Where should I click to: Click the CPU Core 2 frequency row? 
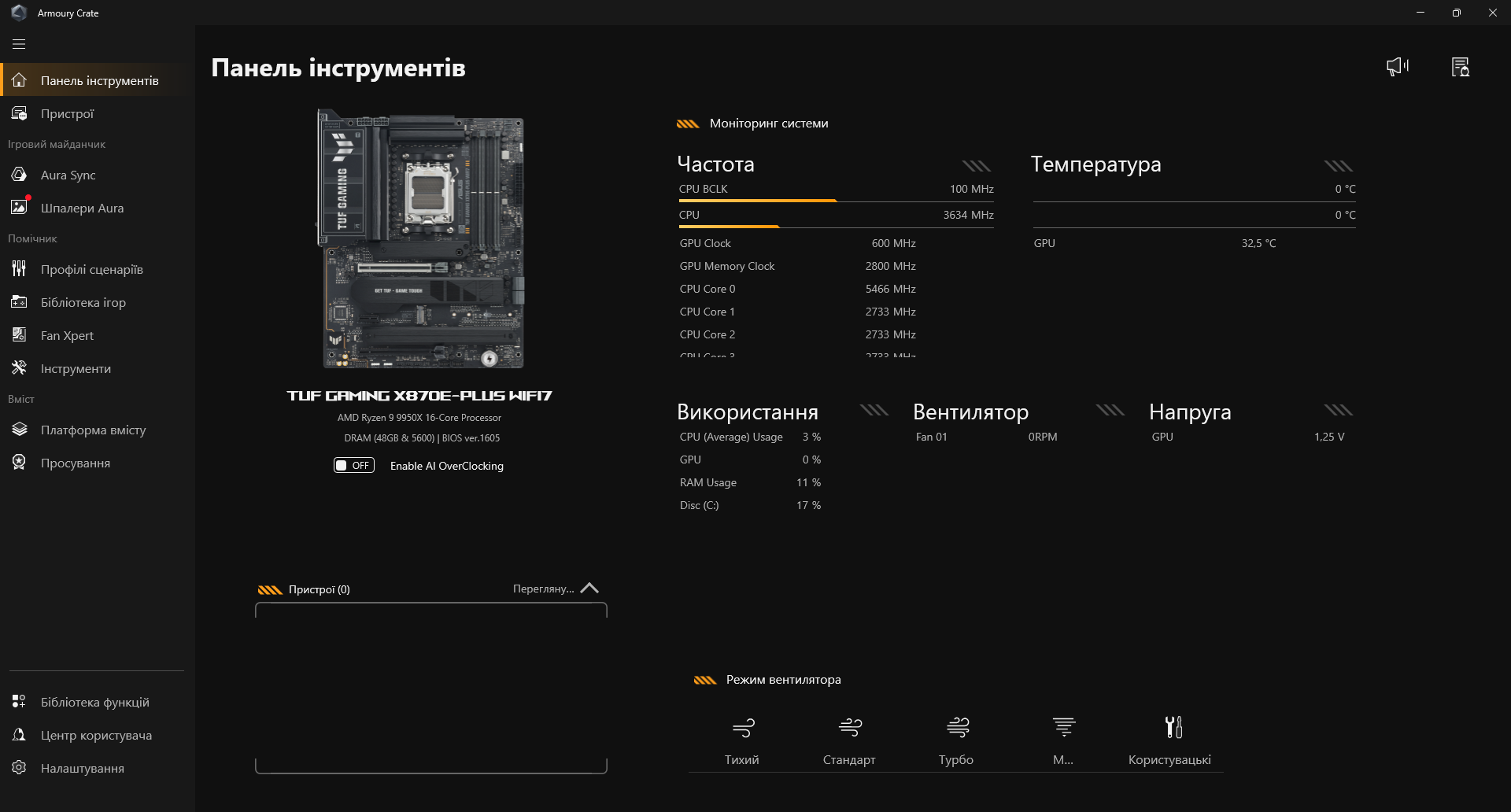pyautogui.click(x=797, y=334)
